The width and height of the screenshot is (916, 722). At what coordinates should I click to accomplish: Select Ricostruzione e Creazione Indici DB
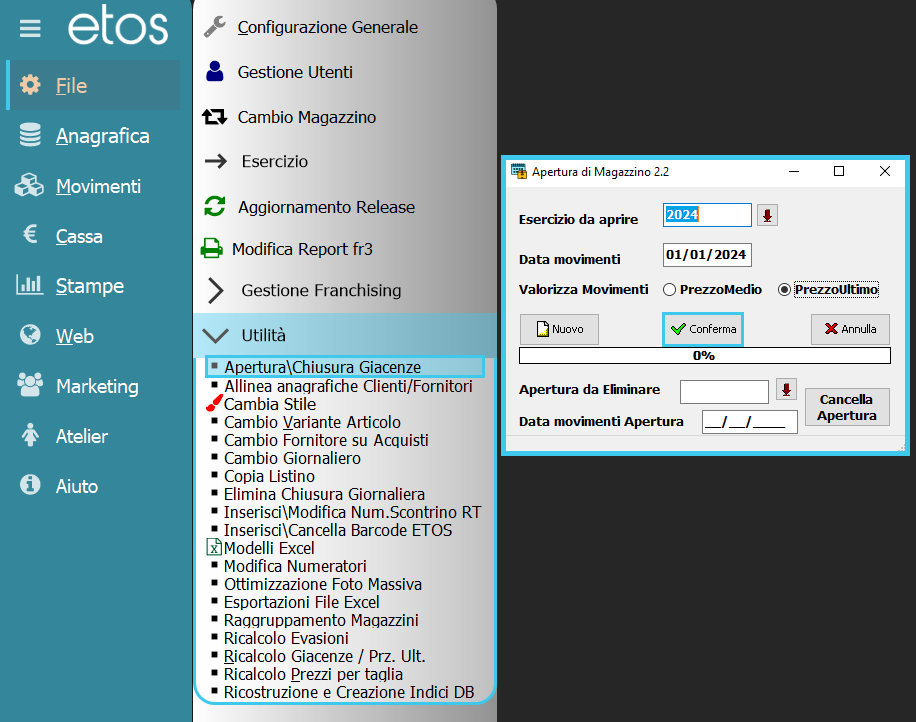click(349, 692)
